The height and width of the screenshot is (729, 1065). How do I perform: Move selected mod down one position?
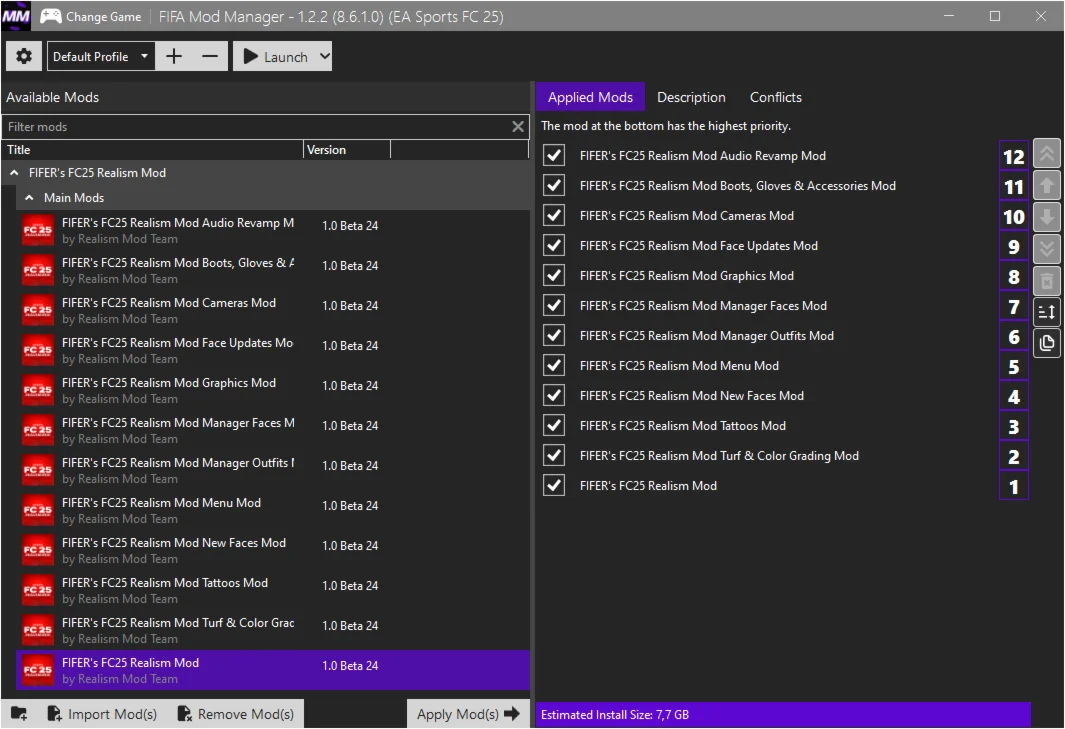(x=1047, y=217)
